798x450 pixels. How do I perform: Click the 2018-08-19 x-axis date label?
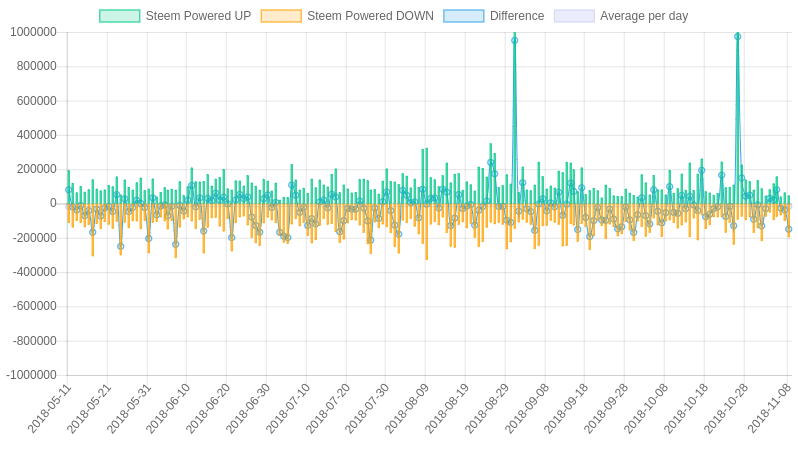pos(447,409)
